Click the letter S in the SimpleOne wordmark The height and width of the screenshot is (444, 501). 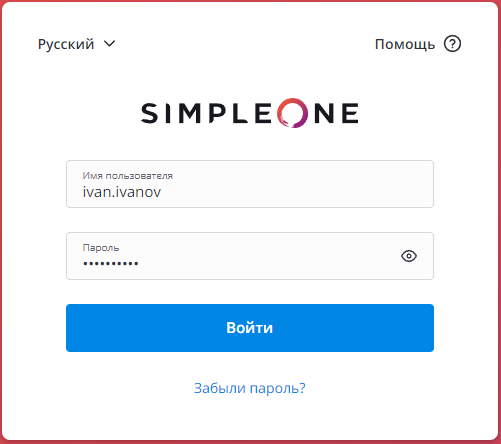click(149, 113)
